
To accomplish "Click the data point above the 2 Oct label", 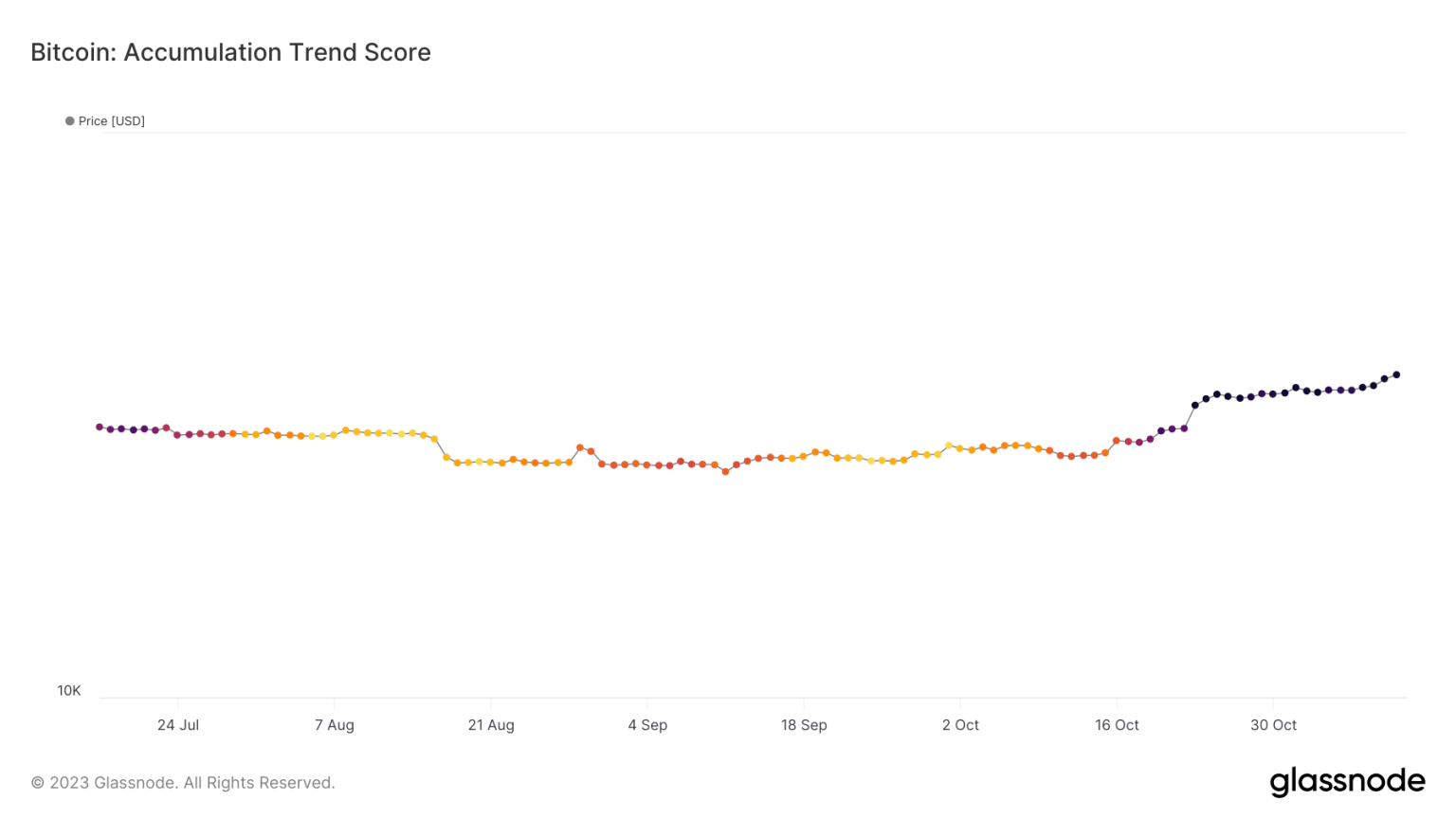I will point(960,448).
